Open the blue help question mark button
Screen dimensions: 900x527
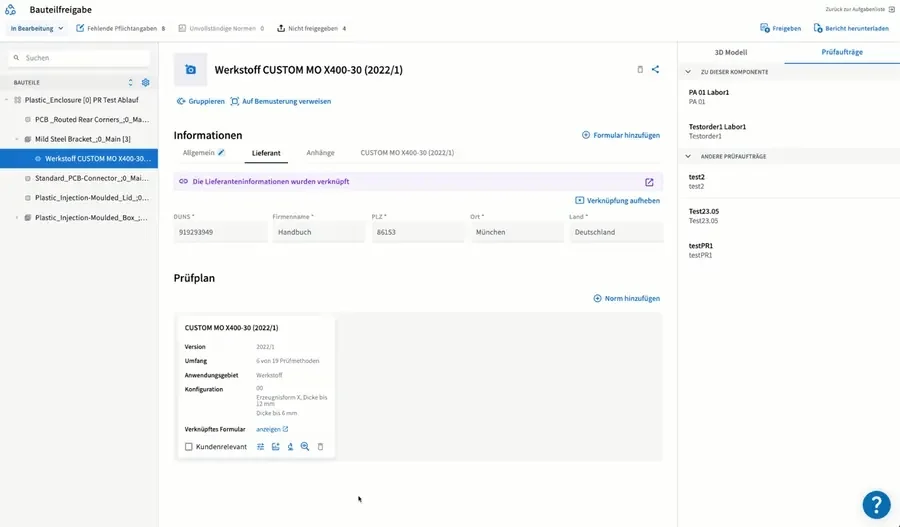[876, 505]
